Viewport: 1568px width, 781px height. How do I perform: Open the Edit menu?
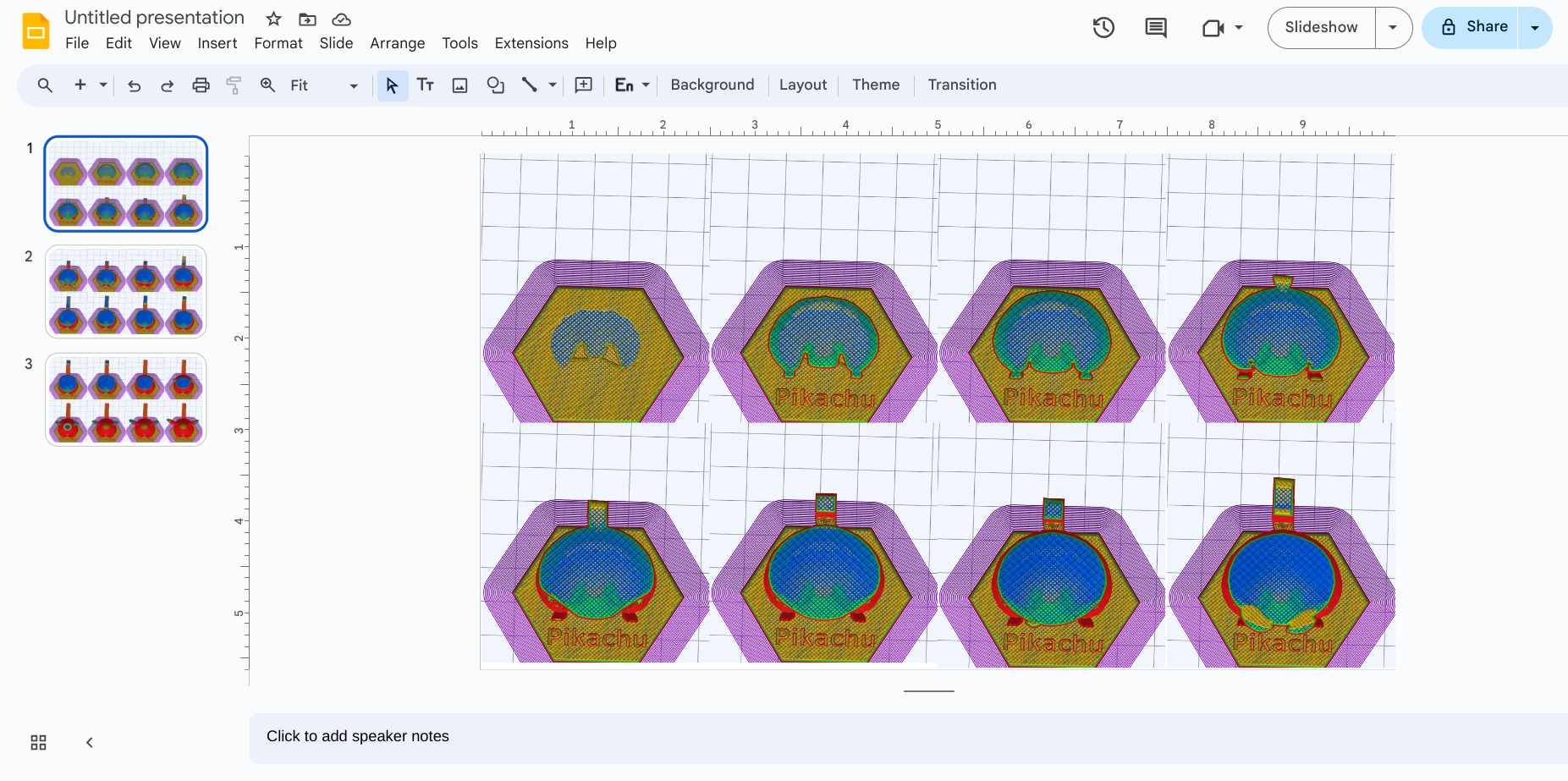pyautogui.click(x=118, y=43)
